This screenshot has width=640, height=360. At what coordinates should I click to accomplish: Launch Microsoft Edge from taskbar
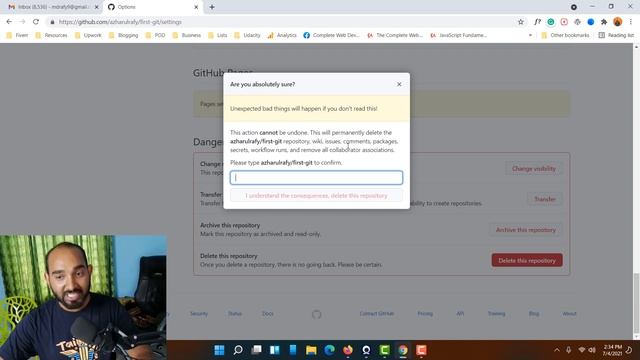(x=329, y=350)
